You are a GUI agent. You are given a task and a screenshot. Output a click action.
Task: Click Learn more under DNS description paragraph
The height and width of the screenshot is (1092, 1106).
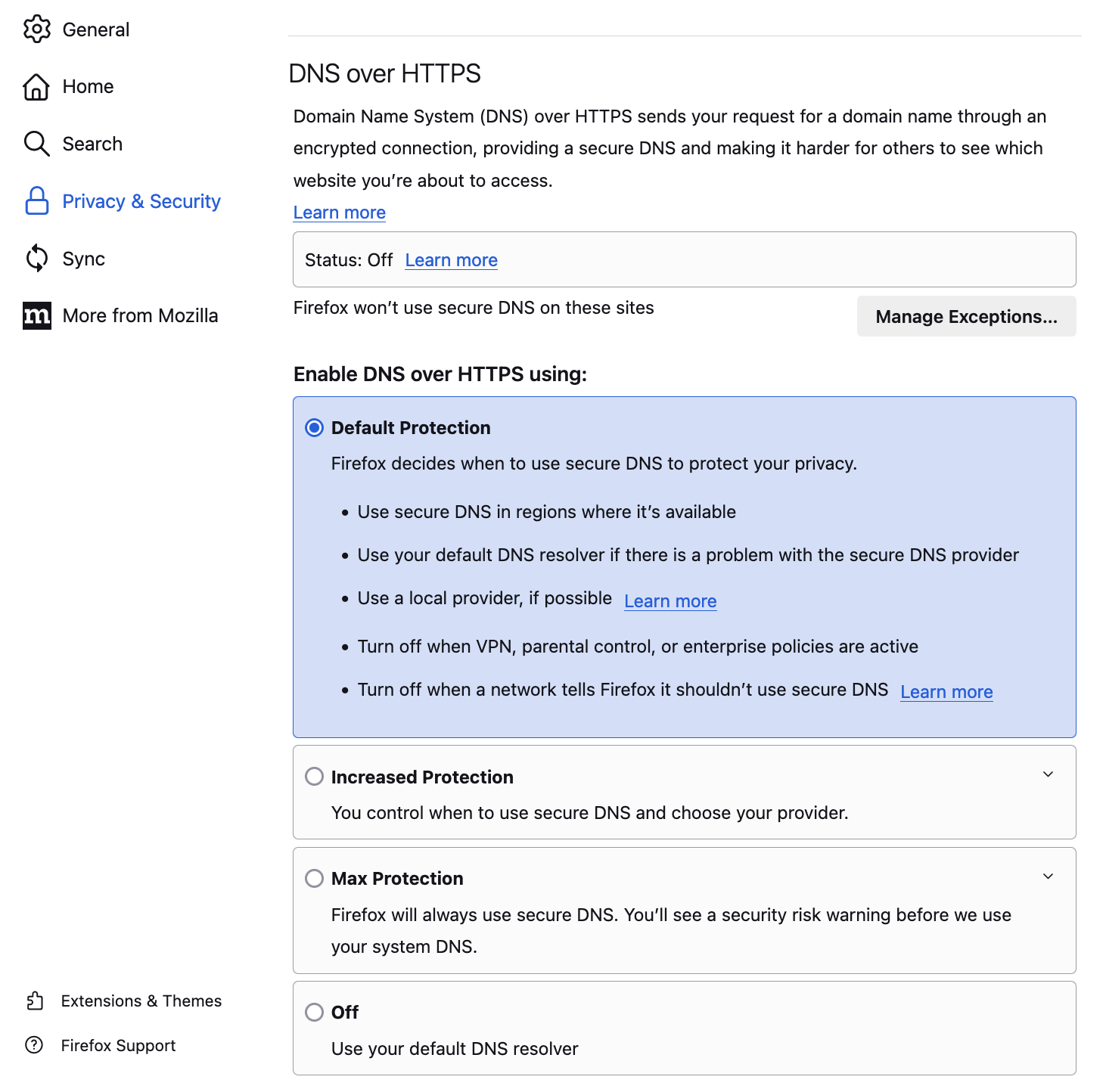[339, 213]
